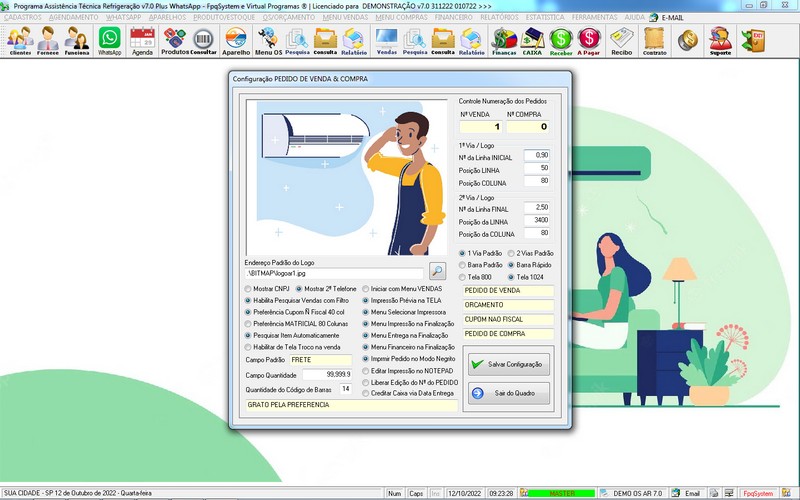Click the gold coin toolbar icon
Image resolution: width=800 pixels, height=500 pixels.
pyautogui.click(x=688, y=40)
